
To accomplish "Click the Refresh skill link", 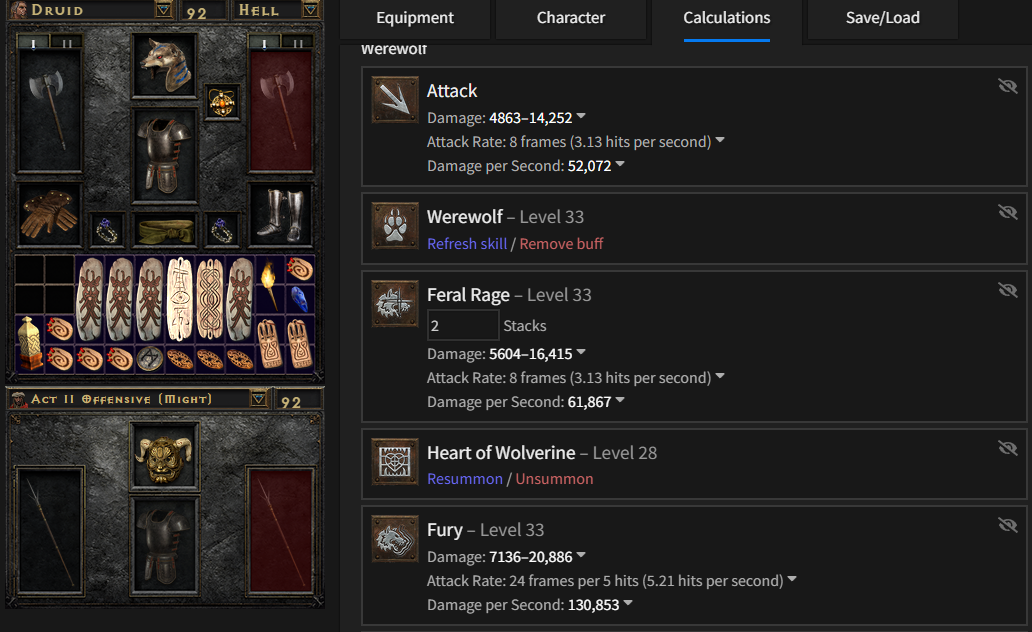I will [x=467, y=244].
